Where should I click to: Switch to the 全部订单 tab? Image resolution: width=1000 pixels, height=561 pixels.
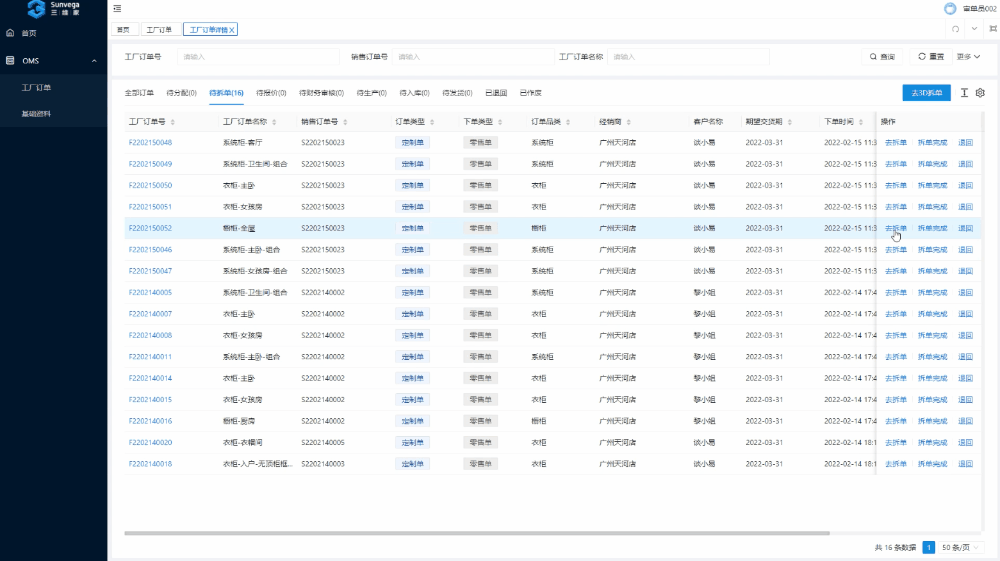coord(139,93)
